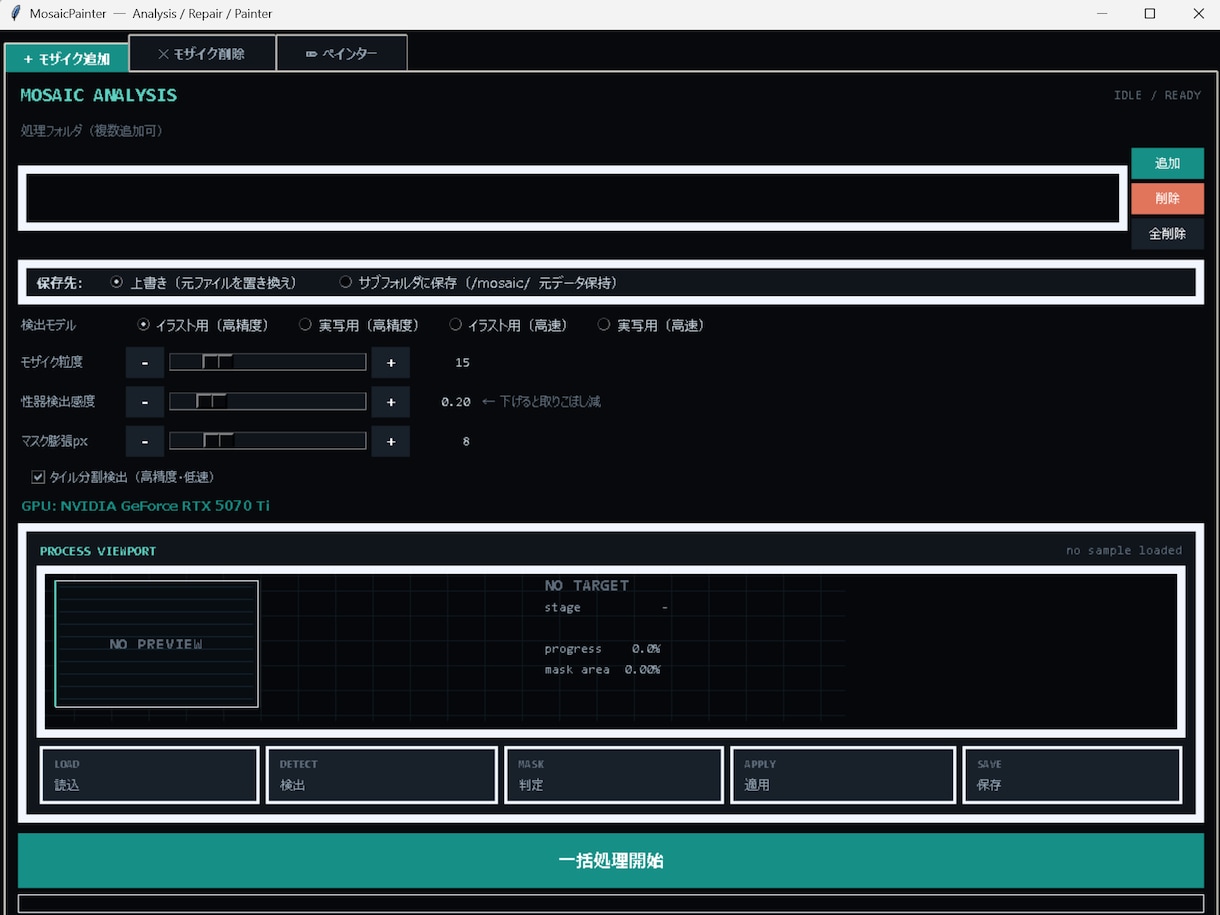Image resolution: width=1220 pixels, height=915 pixels.
Task: Click the NO TARGET label
Action: (x=587, y=586)
